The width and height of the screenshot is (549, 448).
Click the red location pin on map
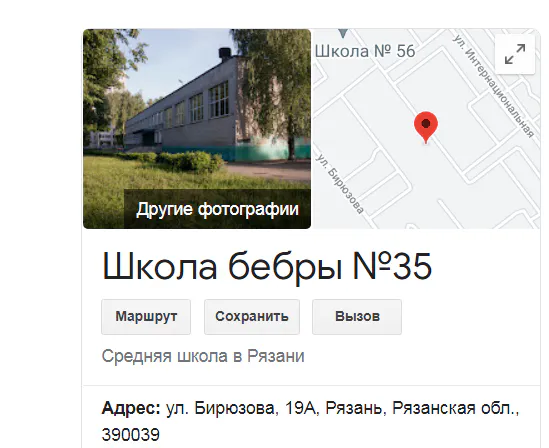pyautogui.click(x=426, y=127)
